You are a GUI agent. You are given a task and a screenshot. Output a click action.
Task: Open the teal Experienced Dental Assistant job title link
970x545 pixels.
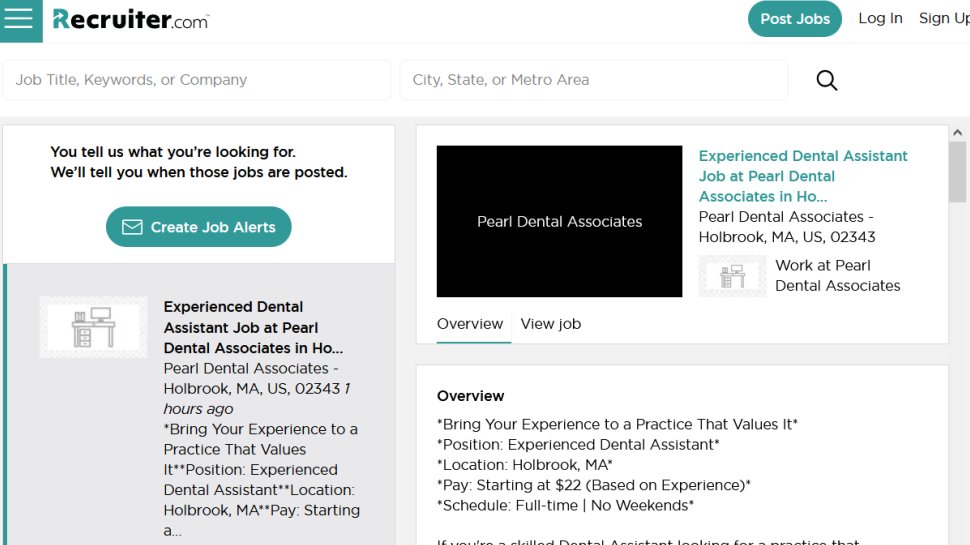(802, 176)
